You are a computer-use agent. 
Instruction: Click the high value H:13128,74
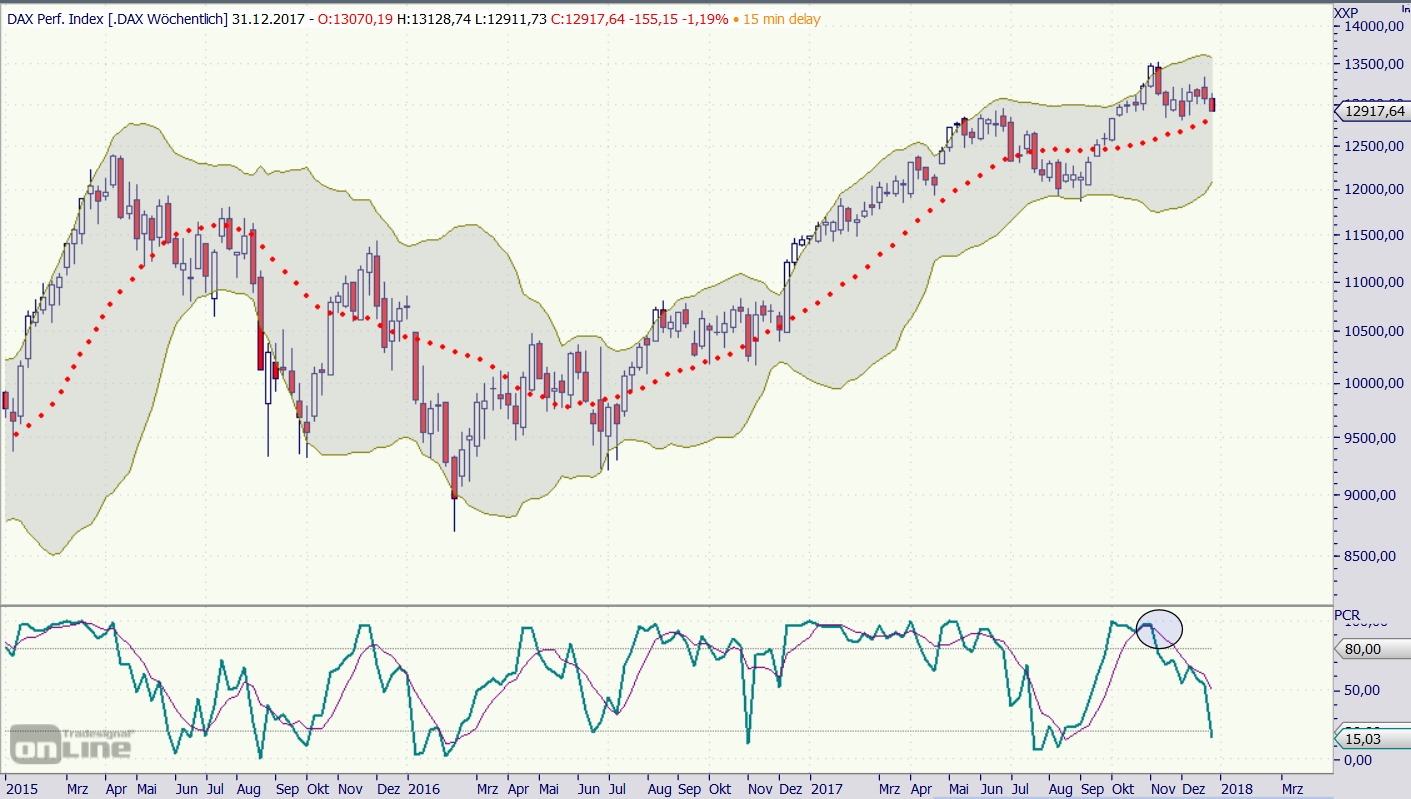[435, 19]
